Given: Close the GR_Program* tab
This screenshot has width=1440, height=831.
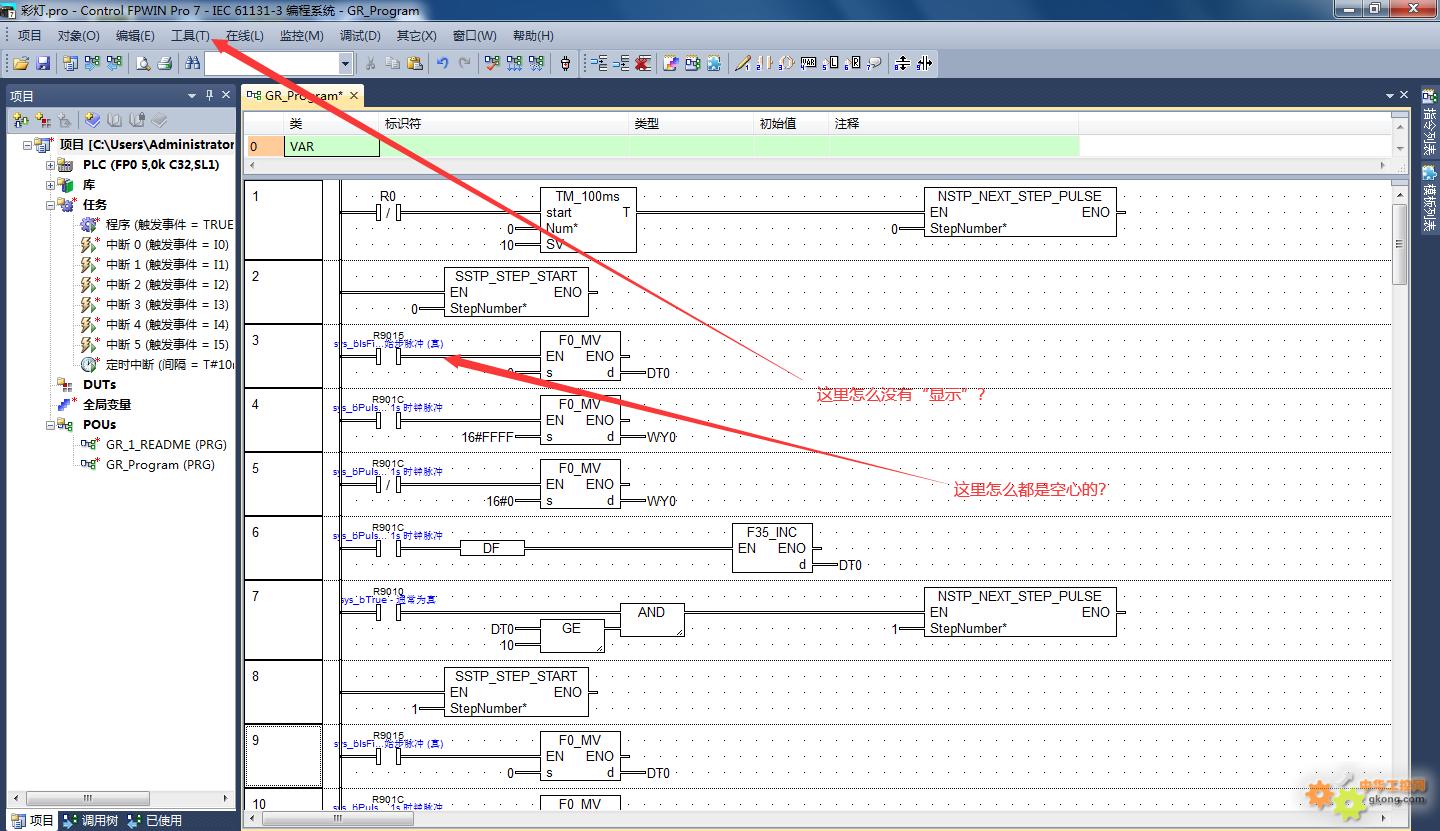Looking at the screenshot, I should point(354,95).
